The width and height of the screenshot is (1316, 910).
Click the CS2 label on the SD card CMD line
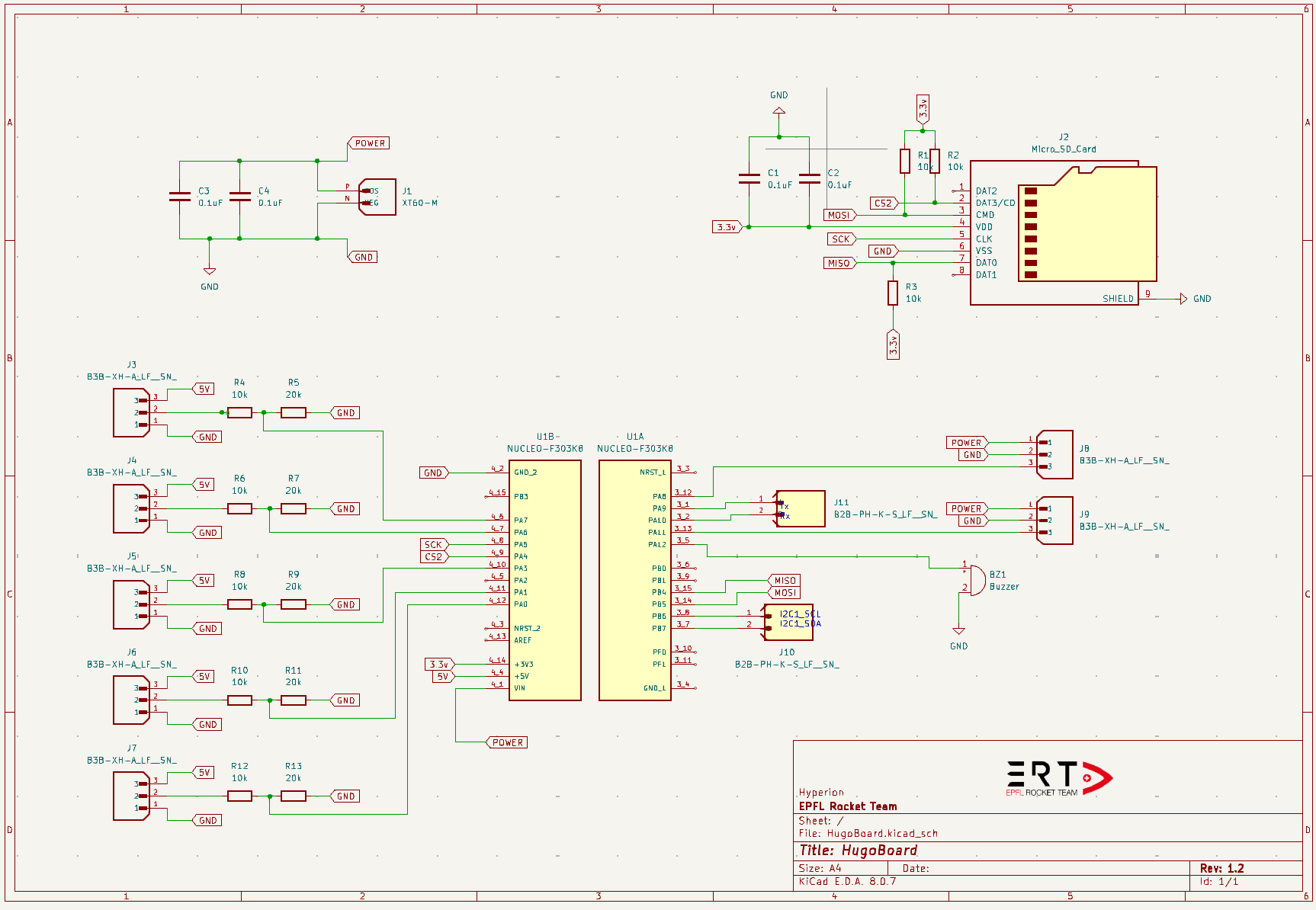883,203
